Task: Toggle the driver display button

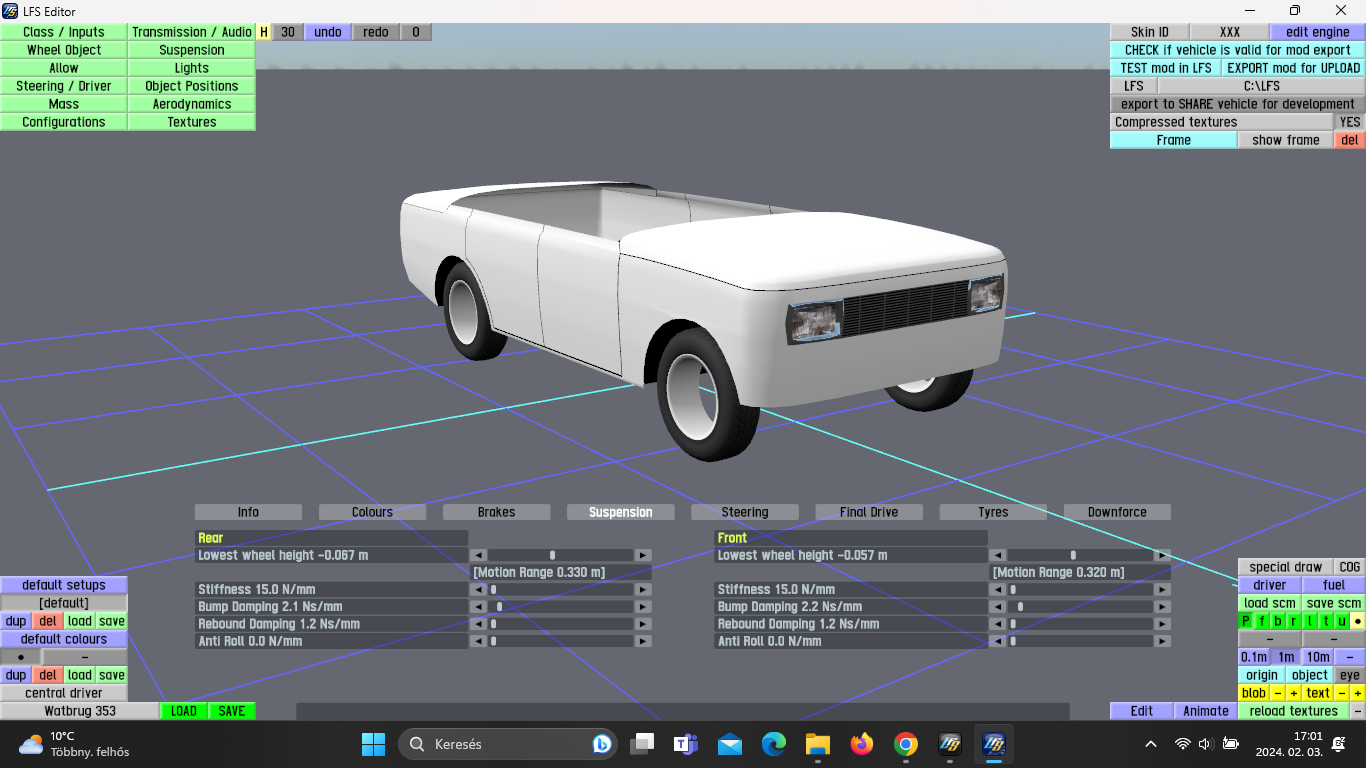Action: coord(1270,585)
